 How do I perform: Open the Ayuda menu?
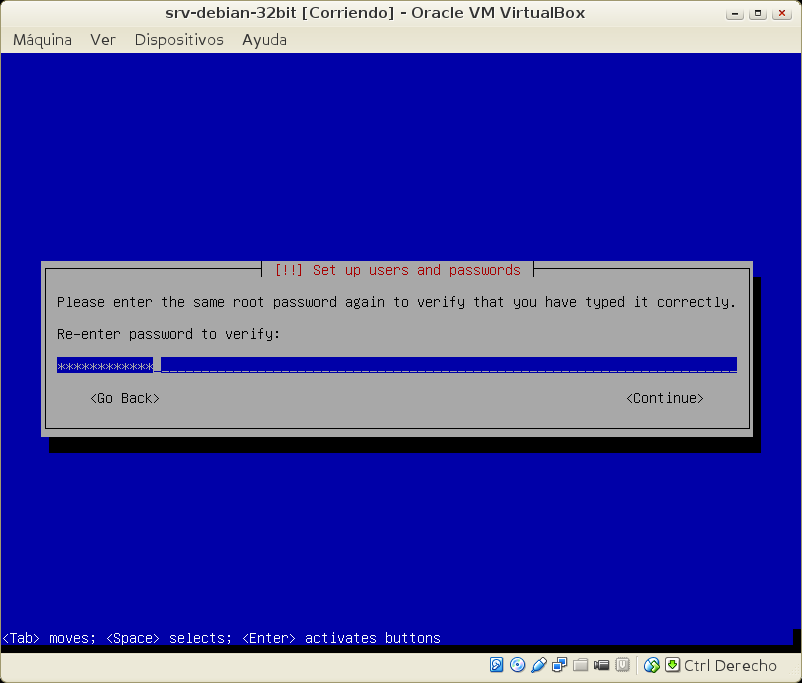tap(264, 40)
